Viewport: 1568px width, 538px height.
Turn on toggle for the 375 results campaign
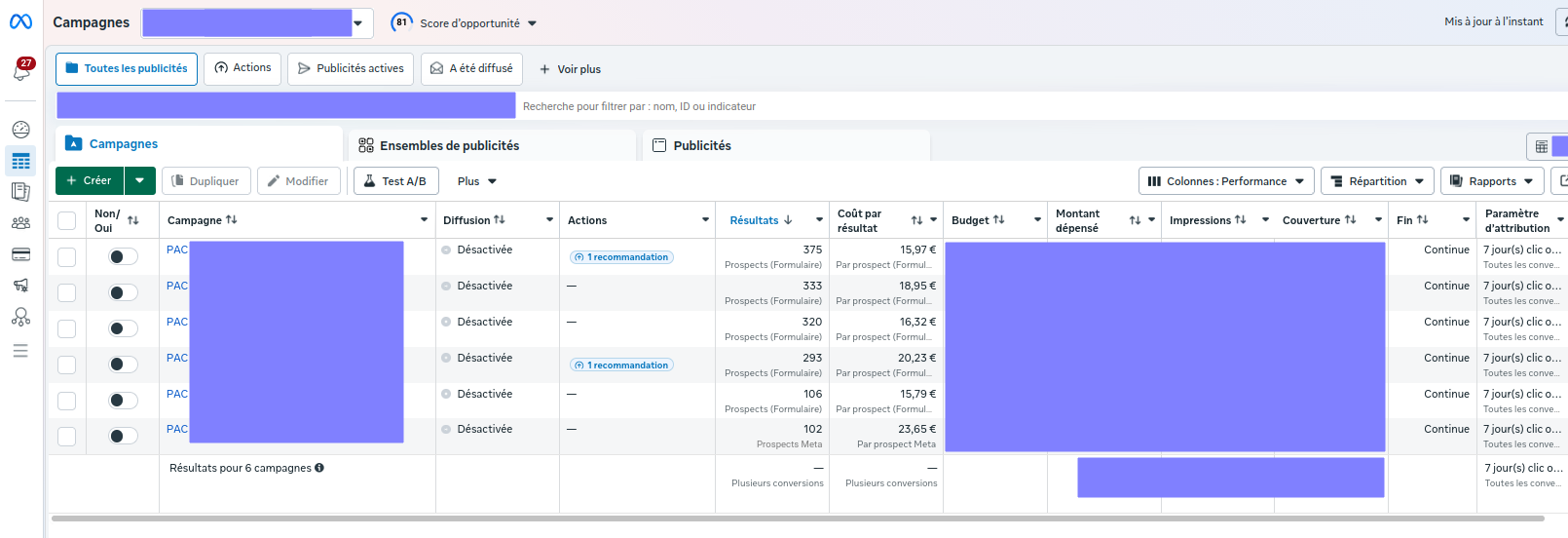pyautogui.click(x=123, y=256)
